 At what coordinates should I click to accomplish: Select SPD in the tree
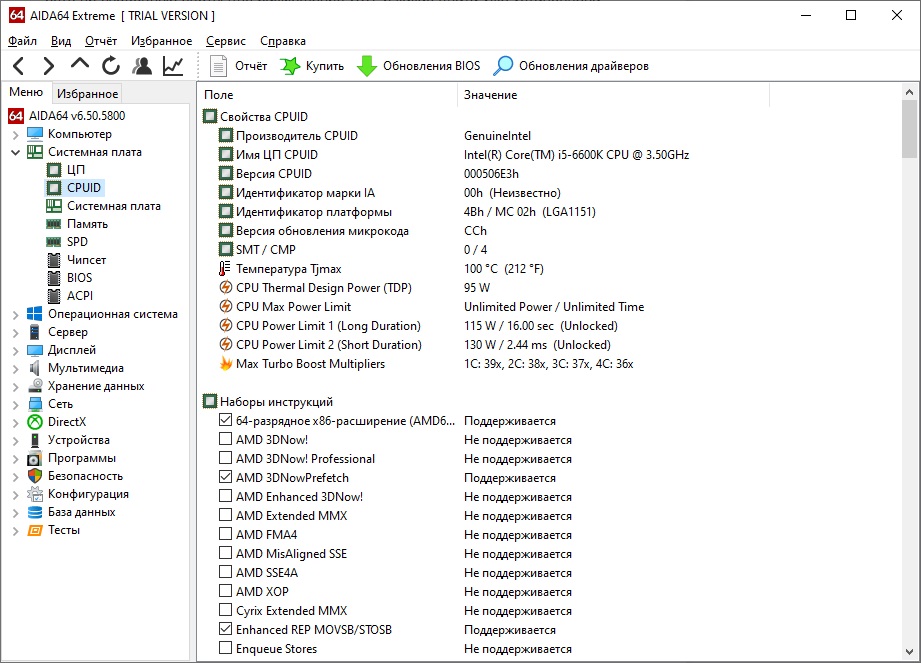(x=77, y=242)
